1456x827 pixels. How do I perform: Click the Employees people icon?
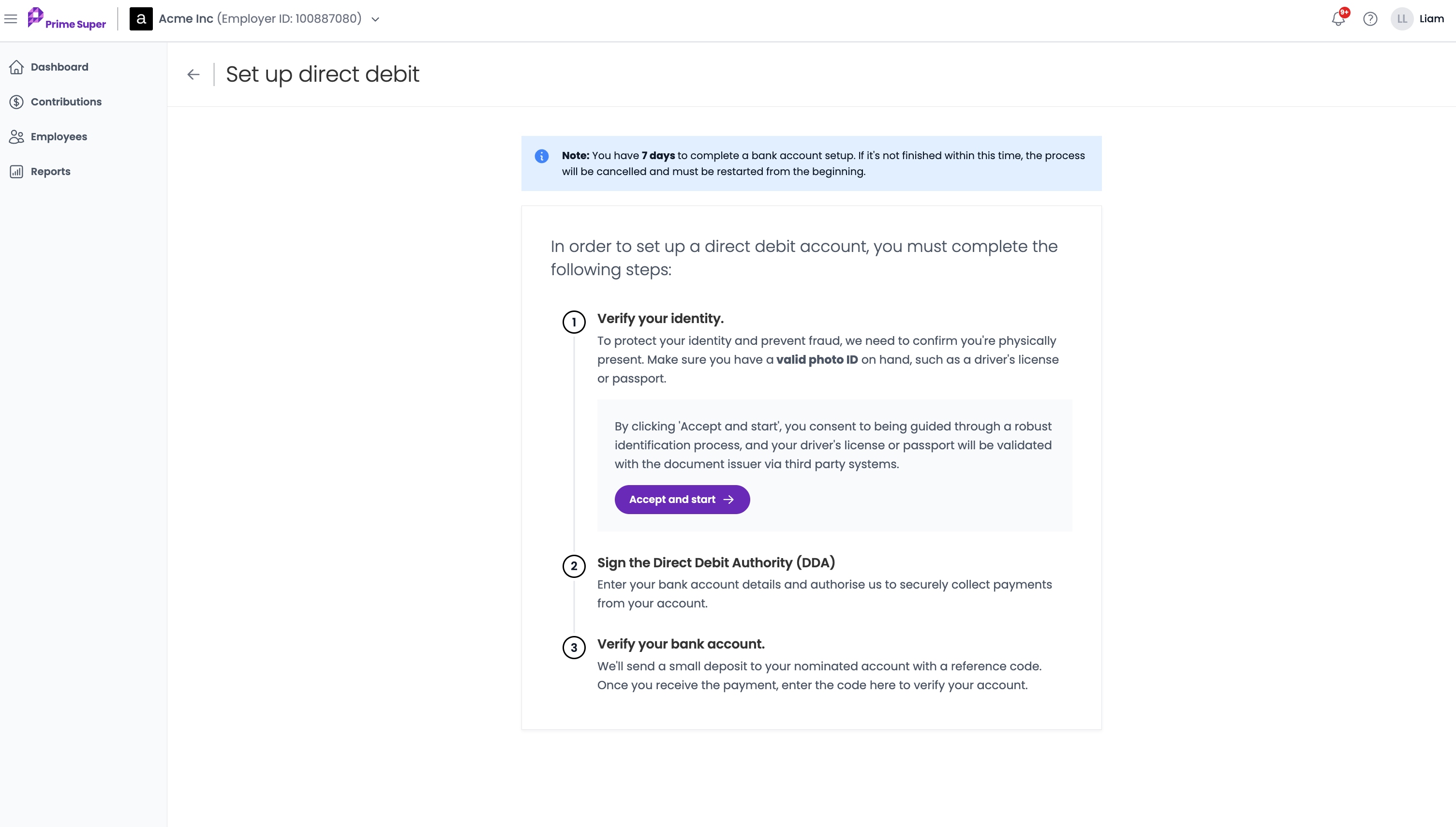[16, 137]
